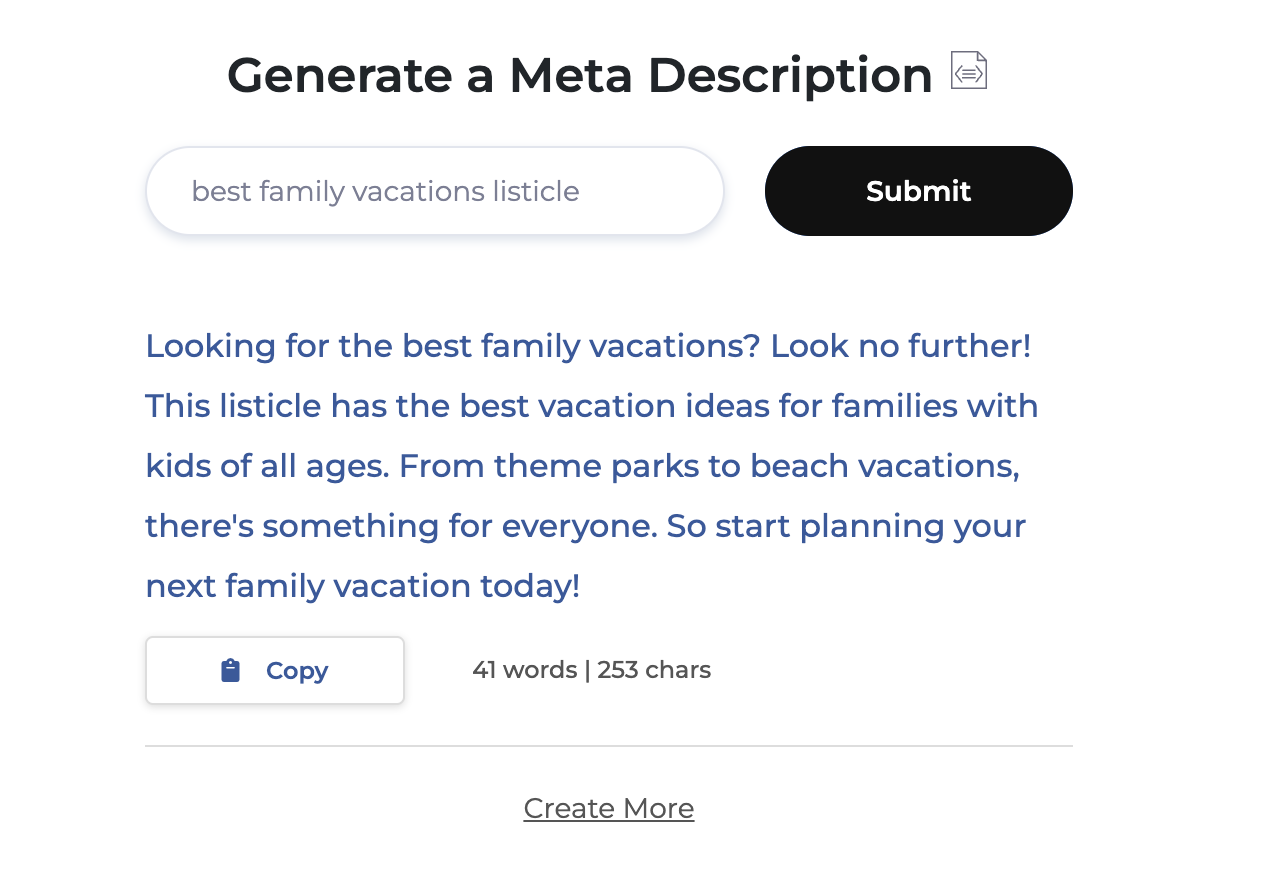The image size is (1274, 886).
Task: Focus the "best family vacations listicle" input field
Action: point(434,191)
